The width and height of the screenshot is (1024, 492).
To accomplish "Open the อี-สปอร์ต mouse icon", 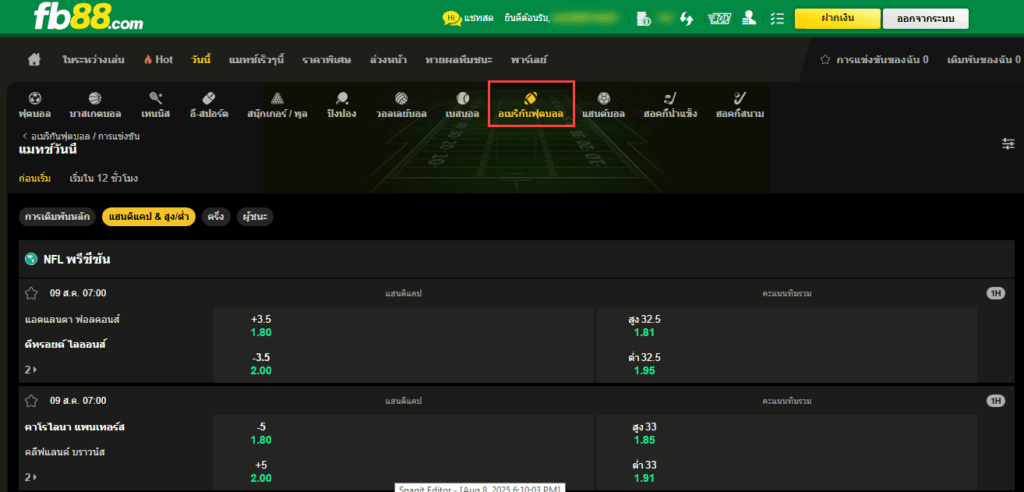I will click(x=209, y=99).
